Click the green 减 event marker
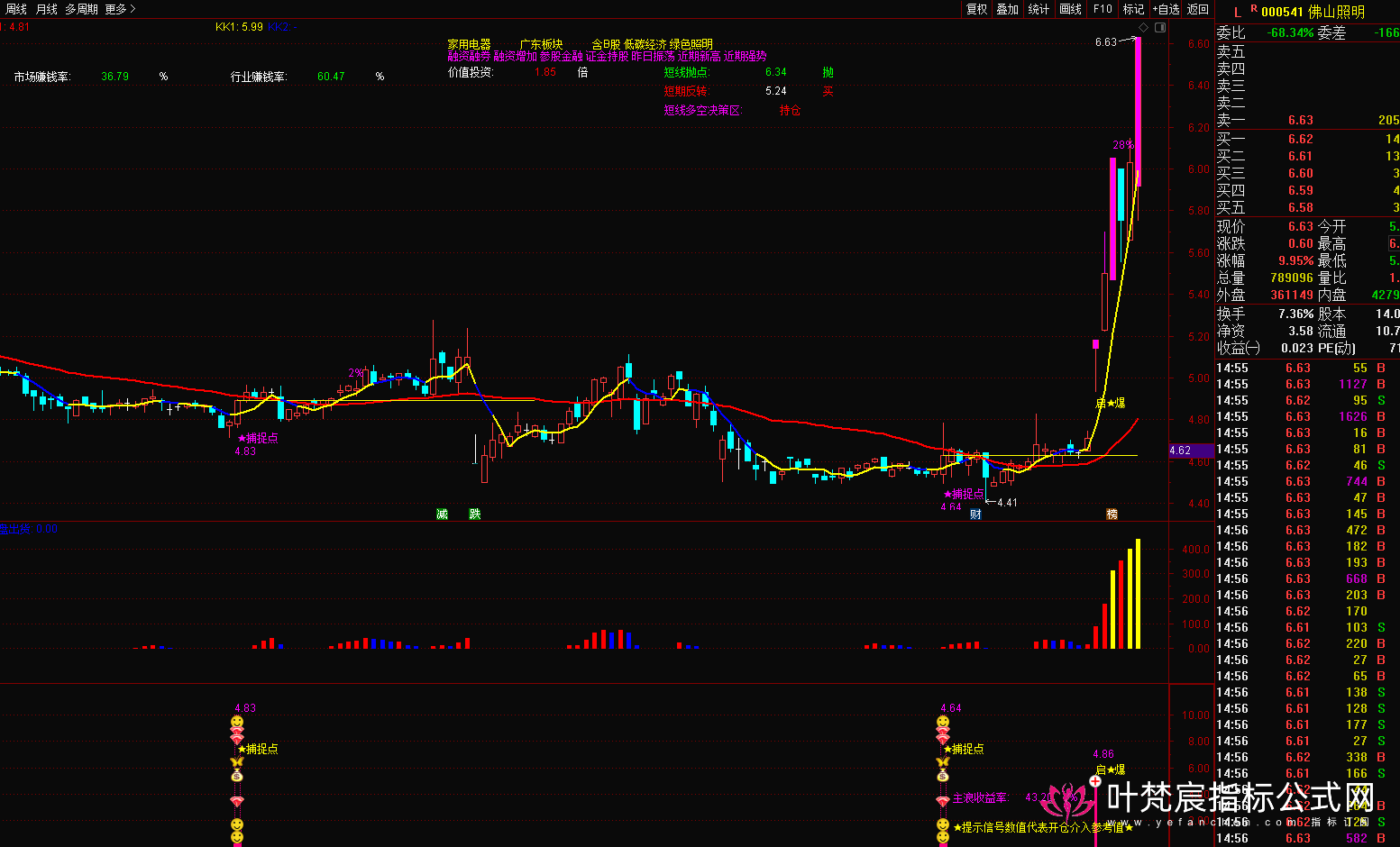Viewport: 1400px width, 847px height. click(x=442, y=514)
